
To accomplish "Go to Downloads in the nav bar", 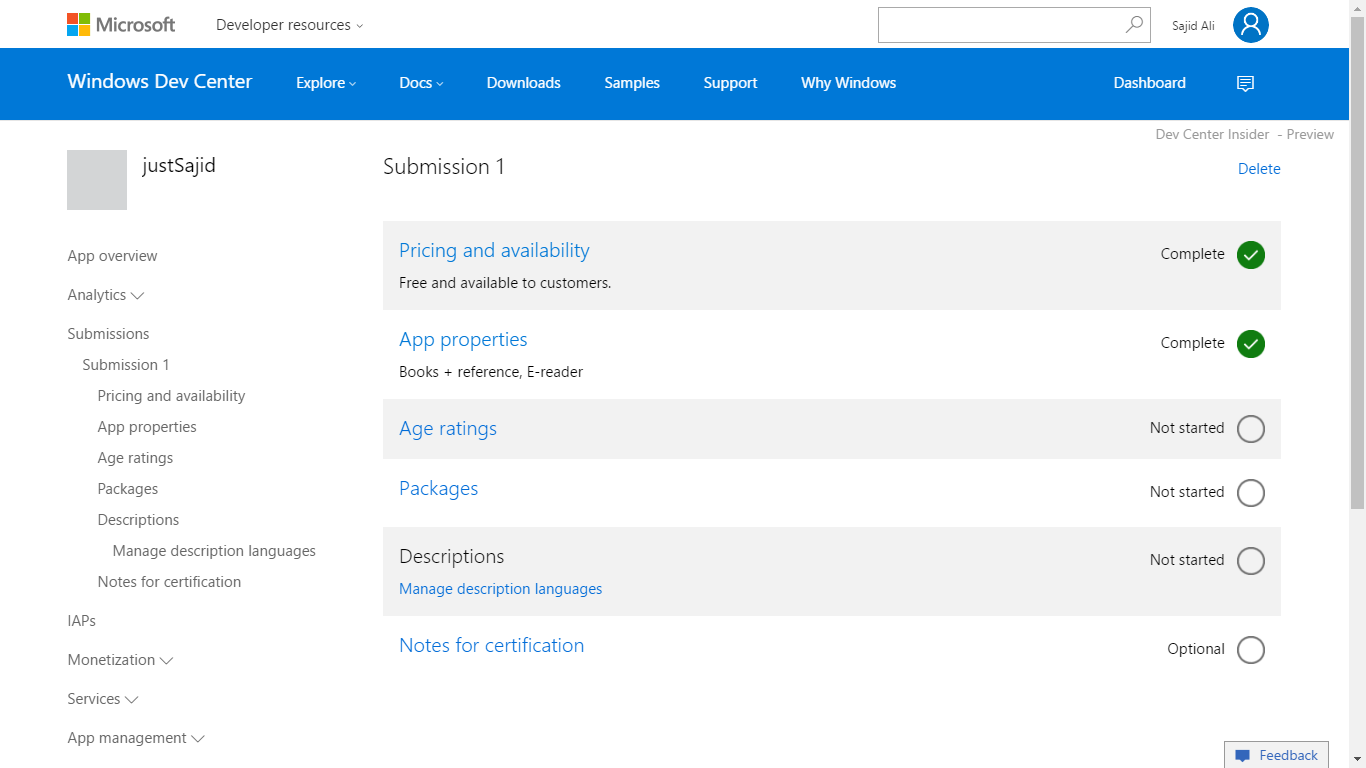I will 524,83.
